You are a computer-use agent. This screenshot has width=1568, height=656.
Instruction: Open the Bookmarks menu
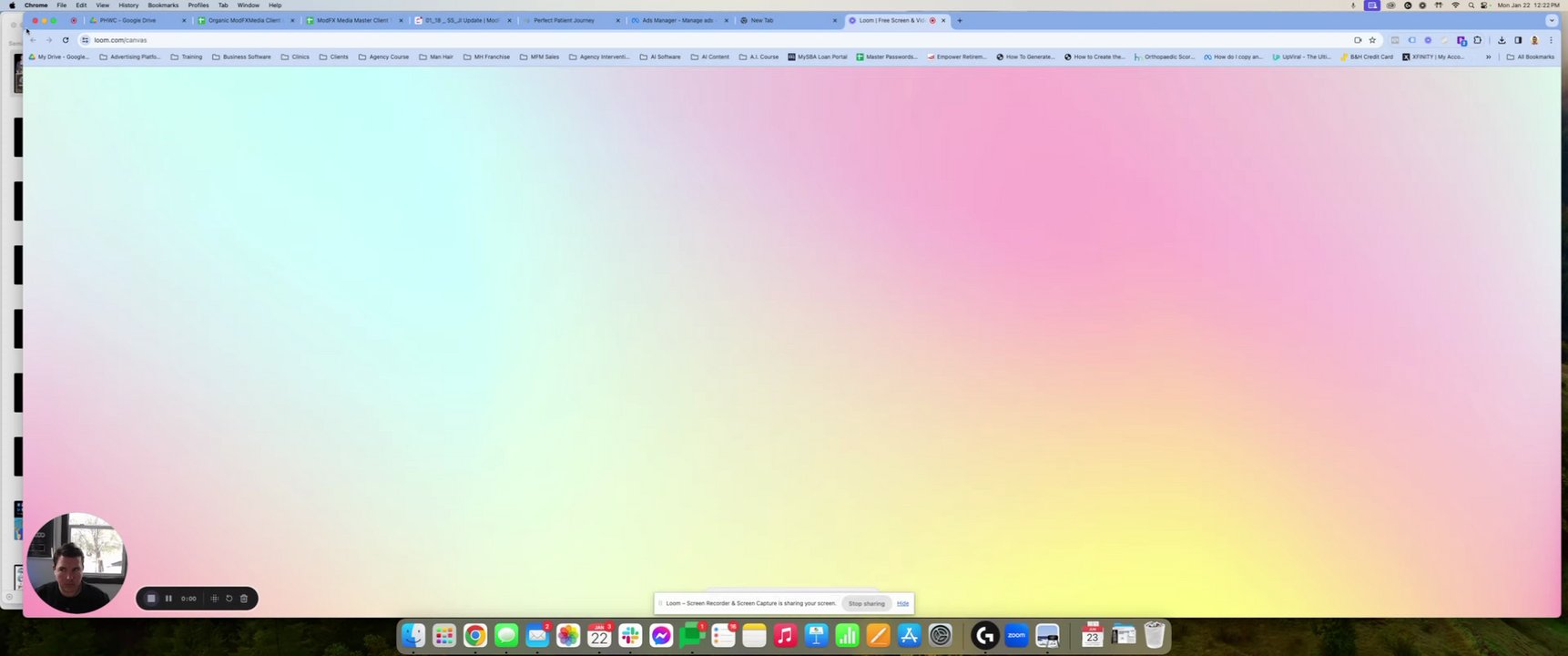point(163,5)
